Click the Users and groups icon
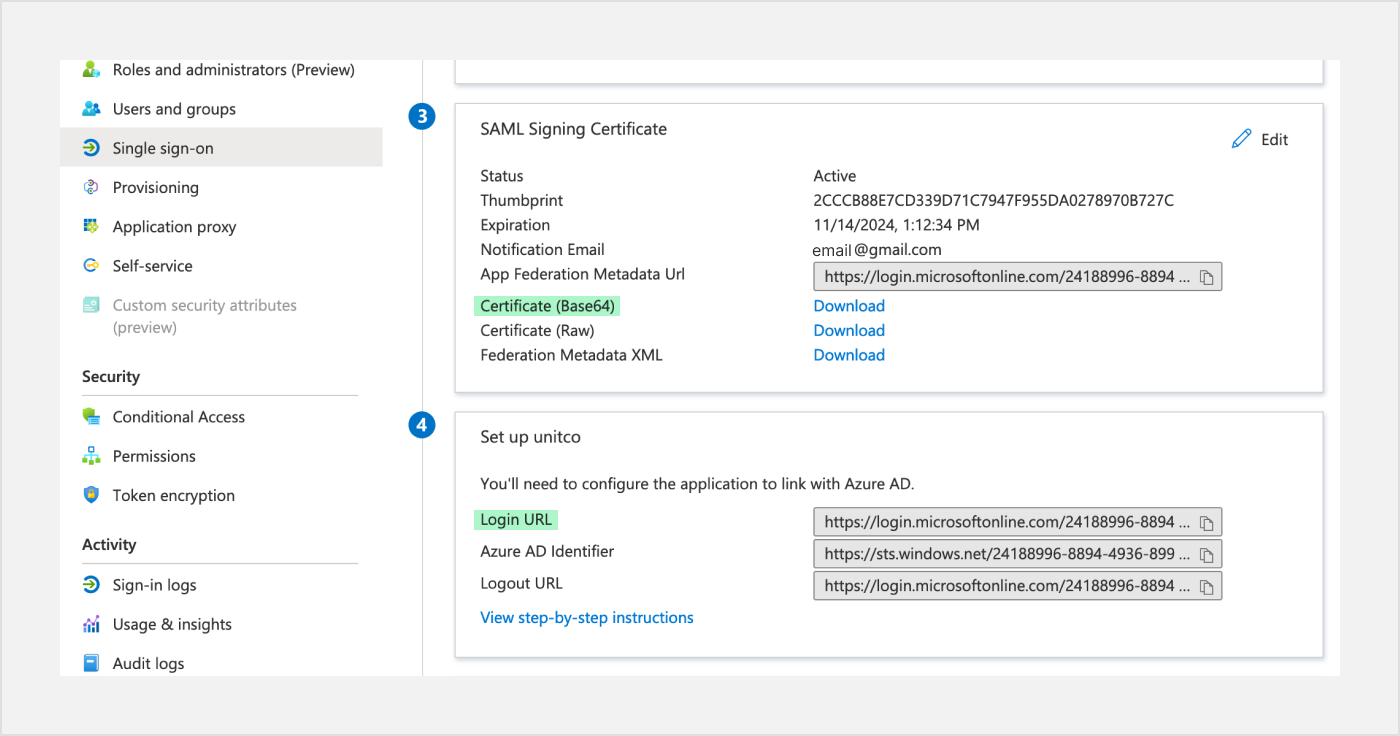The width and height of the screenshot is (1400, 736). [91, 109]
